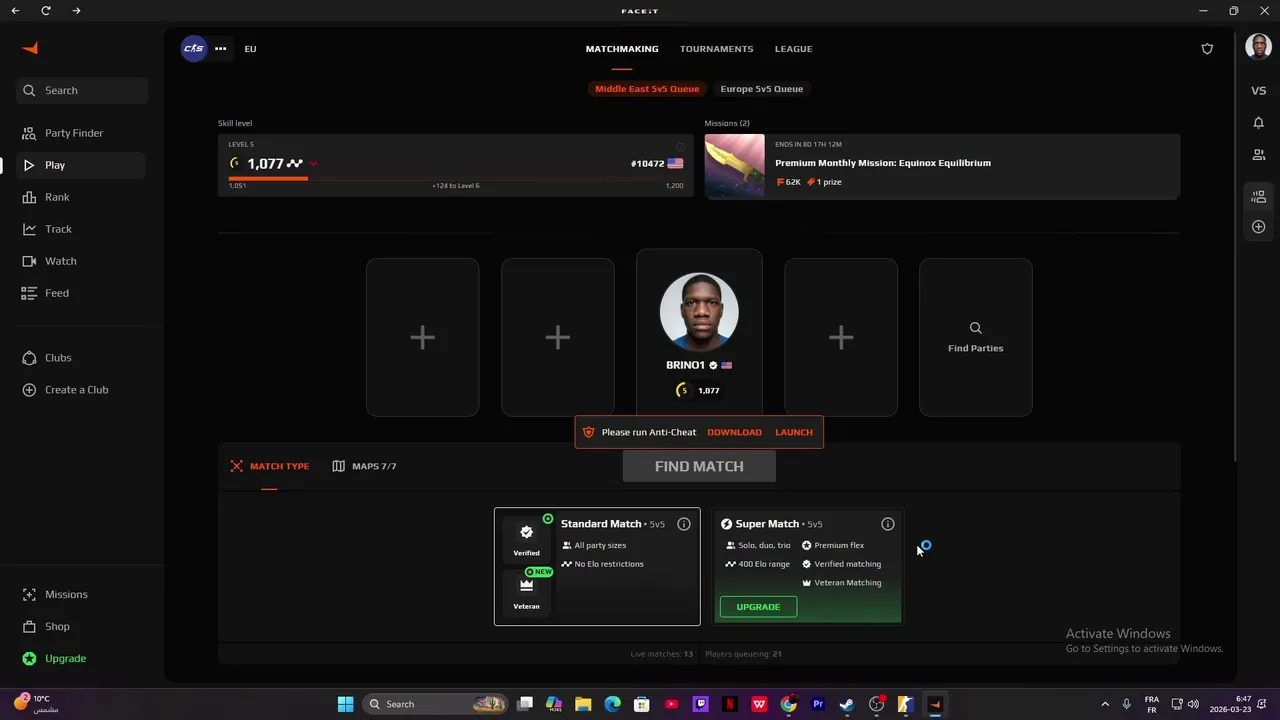Open Twitch from the taskbar
Screen dimensions: 1280x720
(701, 704)
